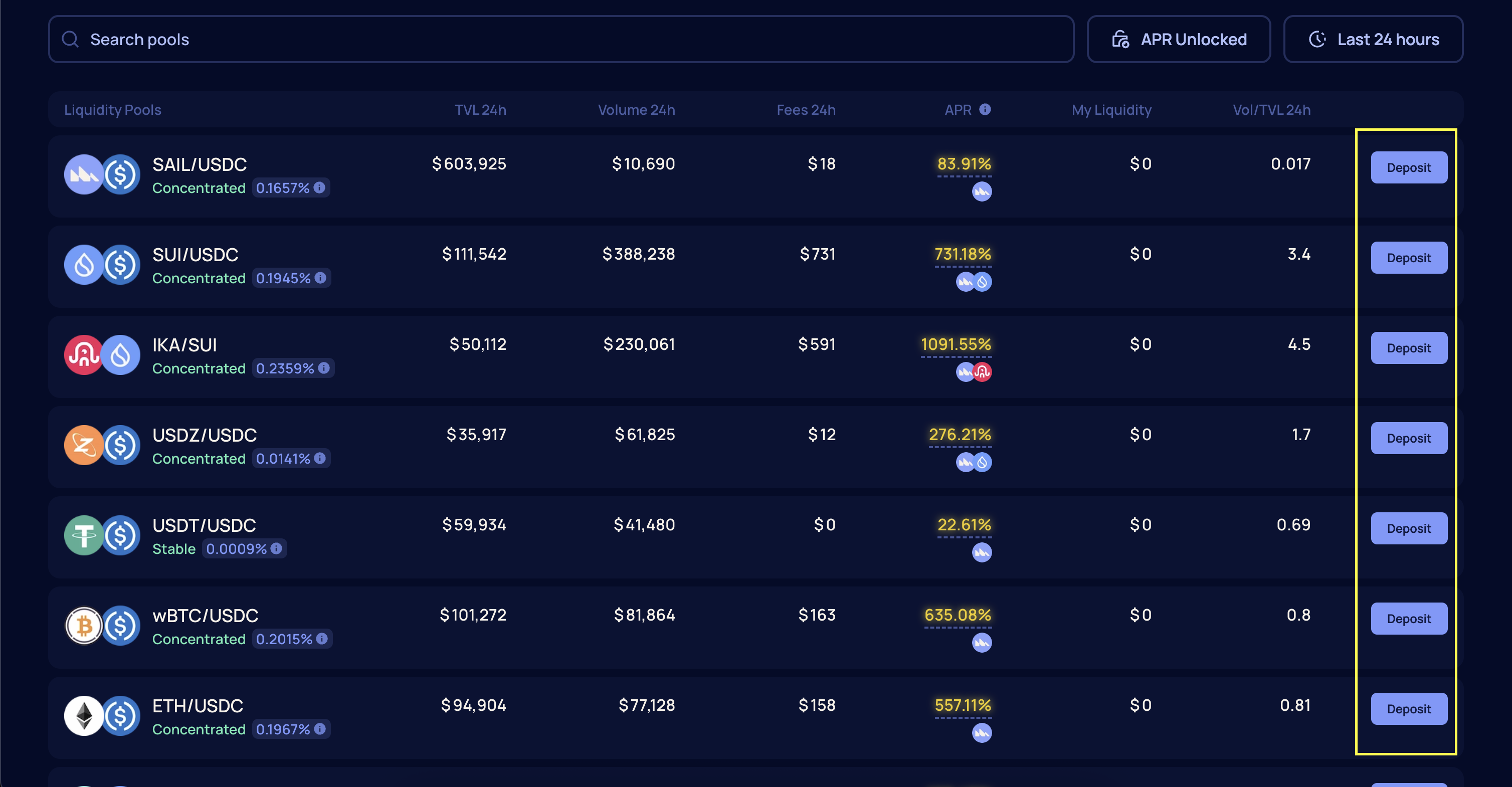Expand the 276.21% APR breakdown for USDZ/USDC
Screen dimensions: 1512x787
[x=960, y=434]
